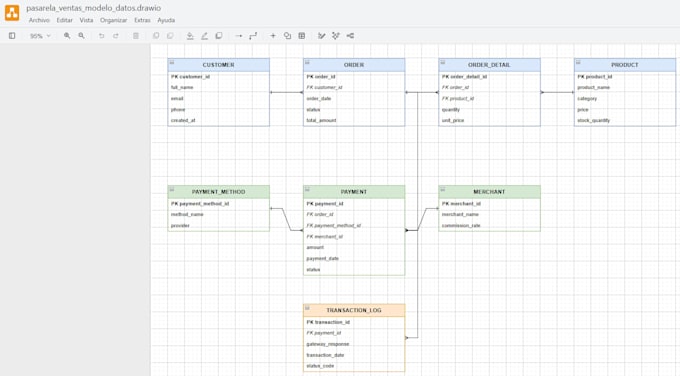Select the TRANSACTION_LOG table header
The width and height of the screenshot is (680, 376).
354,310
